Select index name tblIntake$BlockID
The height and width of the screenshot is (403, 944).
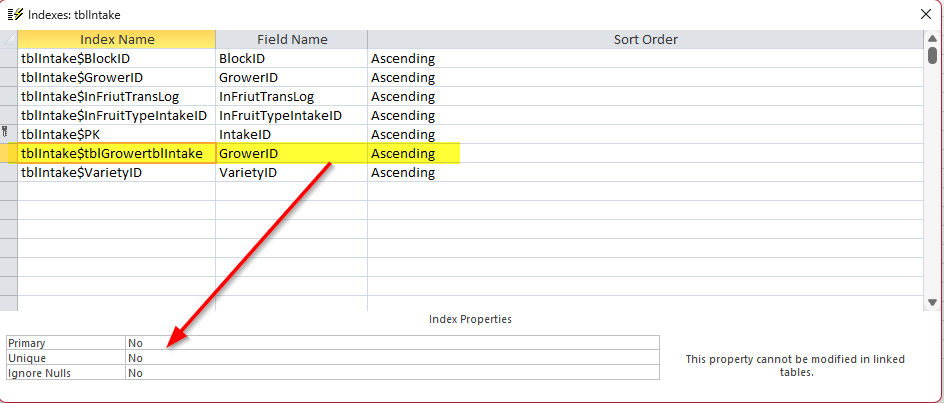pos(117,58)
